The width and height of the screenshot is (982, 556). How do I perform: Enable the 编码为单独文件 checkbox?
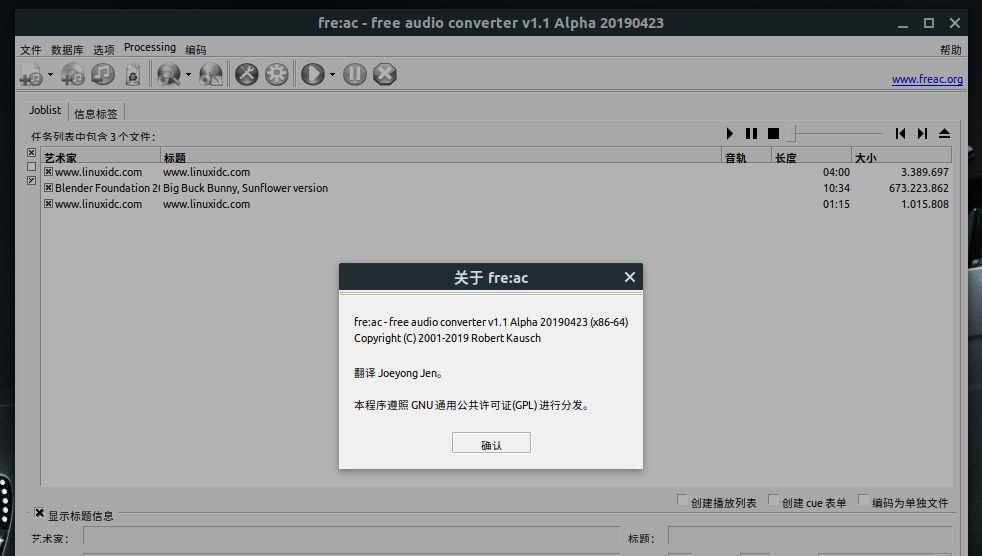click(863, 500)
